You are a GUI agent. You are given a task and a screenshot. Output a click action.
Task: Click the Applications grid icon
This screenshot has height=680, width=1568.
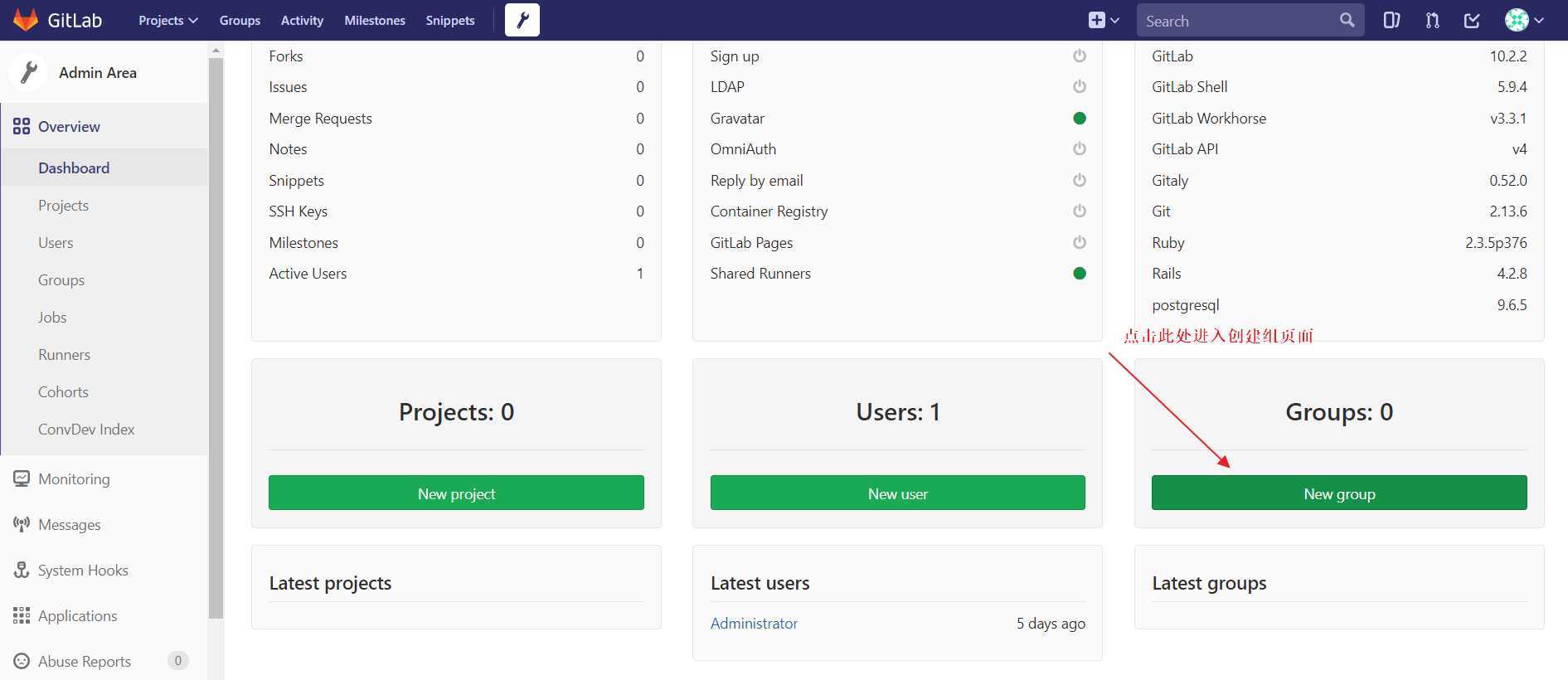pos(22,615)
